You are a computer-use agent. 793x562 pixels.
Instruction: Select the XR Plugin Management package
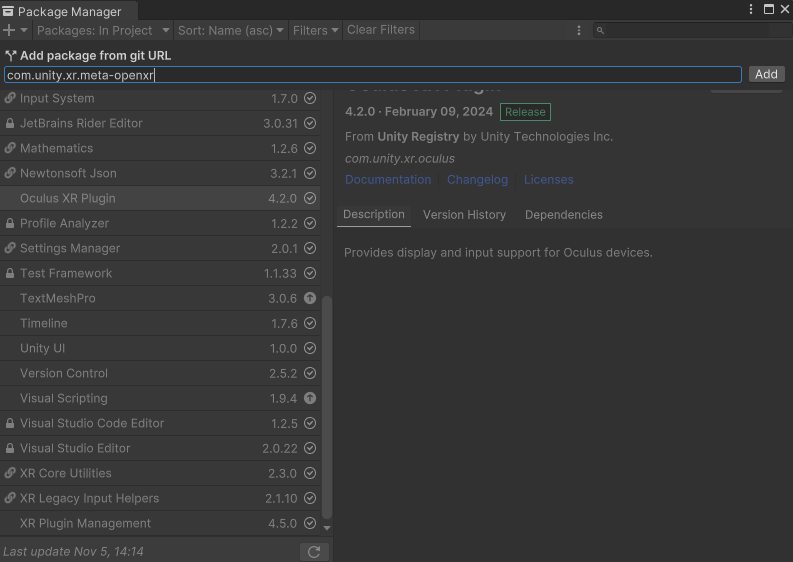pos(160,523)
